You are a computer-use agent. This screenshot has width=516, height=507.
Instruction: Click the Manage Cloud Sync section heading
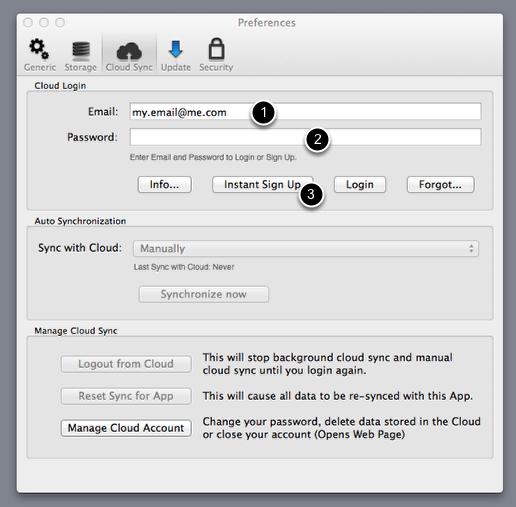pos(76,331)
